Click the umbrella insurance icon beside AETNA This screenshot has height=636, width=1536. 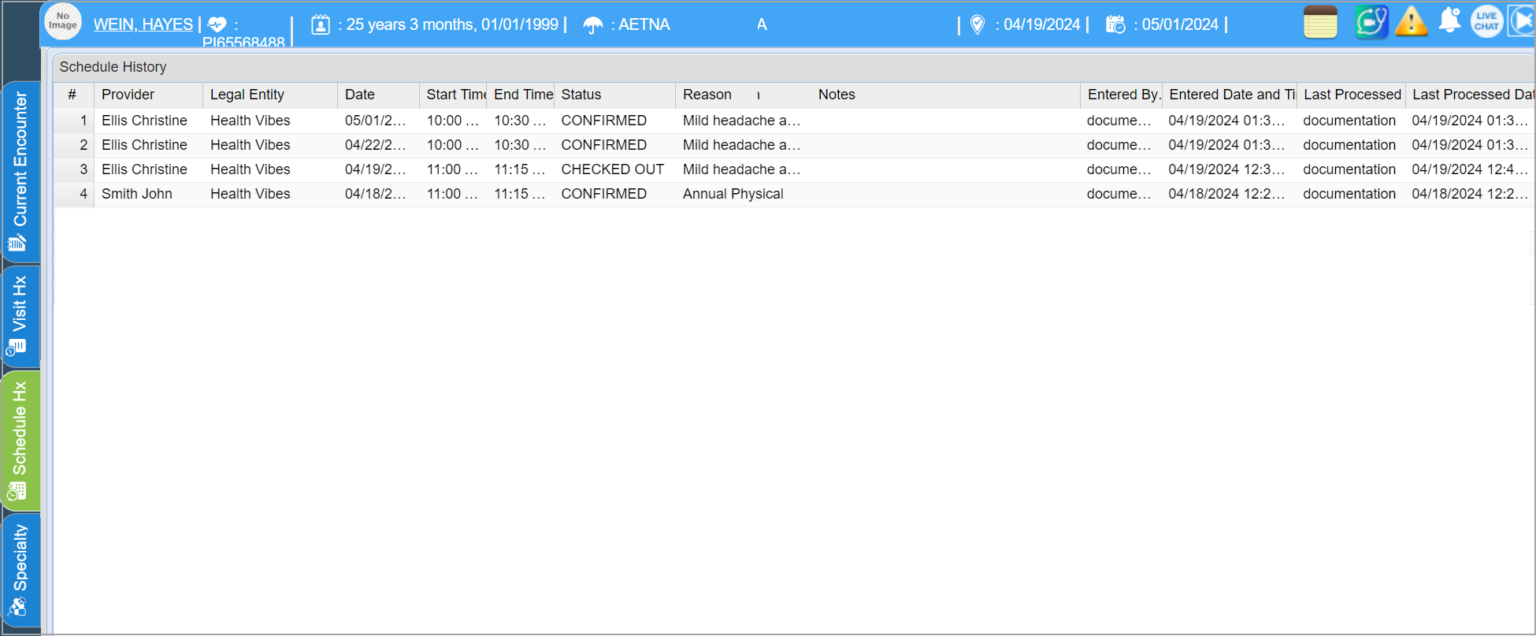click(594, 24)
